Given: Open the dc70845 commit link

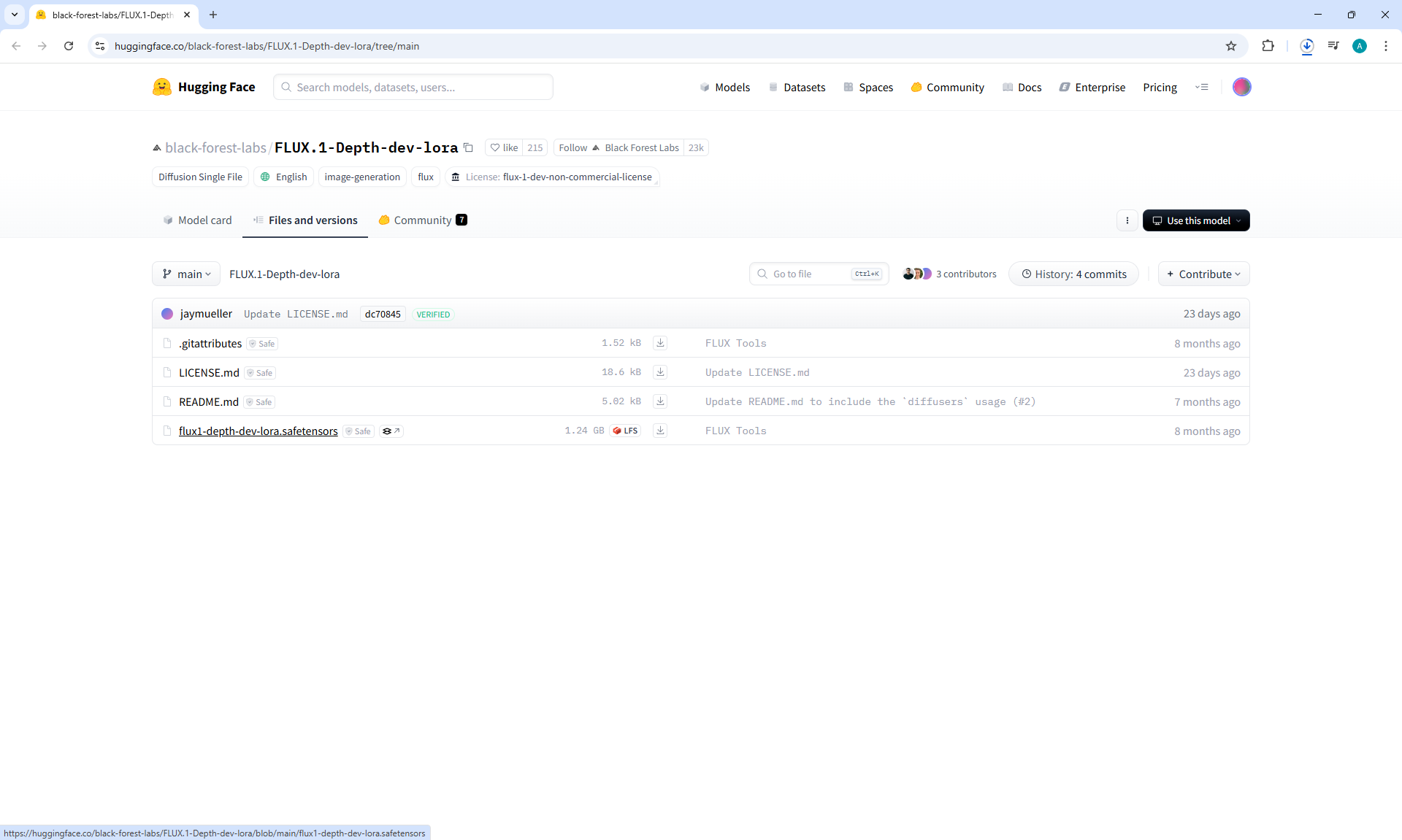Looking at the screenshot, I should (383, 315).
